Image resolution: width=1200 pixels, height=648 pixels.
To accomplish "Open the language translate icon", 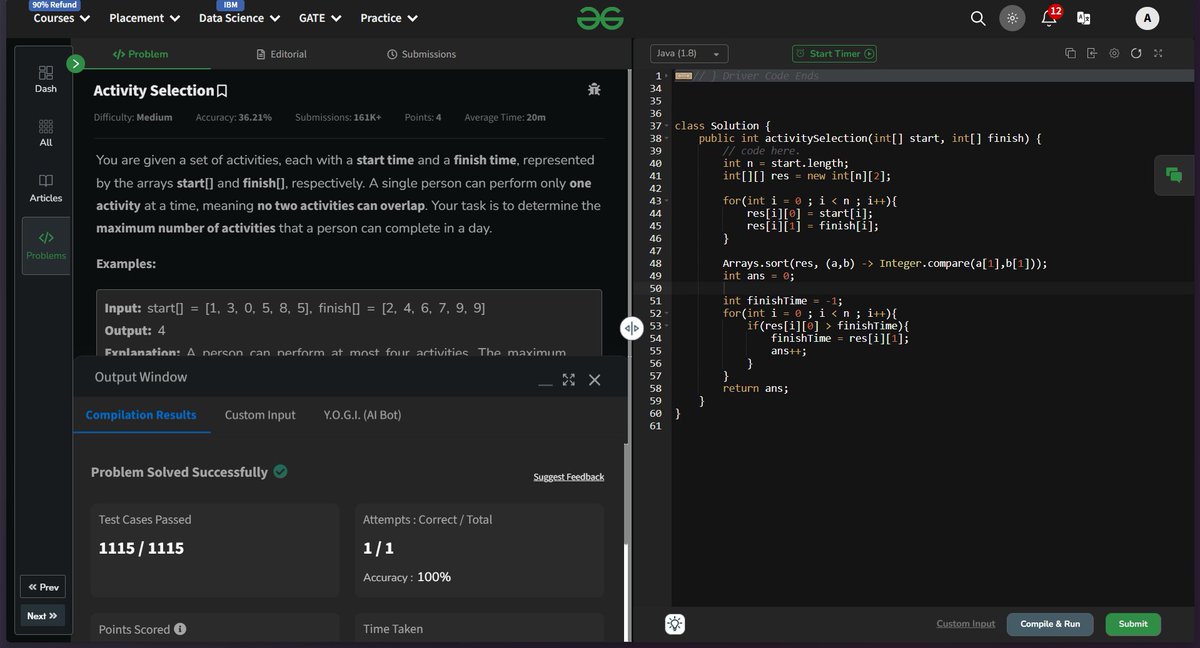I will [x=1083, y=18].
